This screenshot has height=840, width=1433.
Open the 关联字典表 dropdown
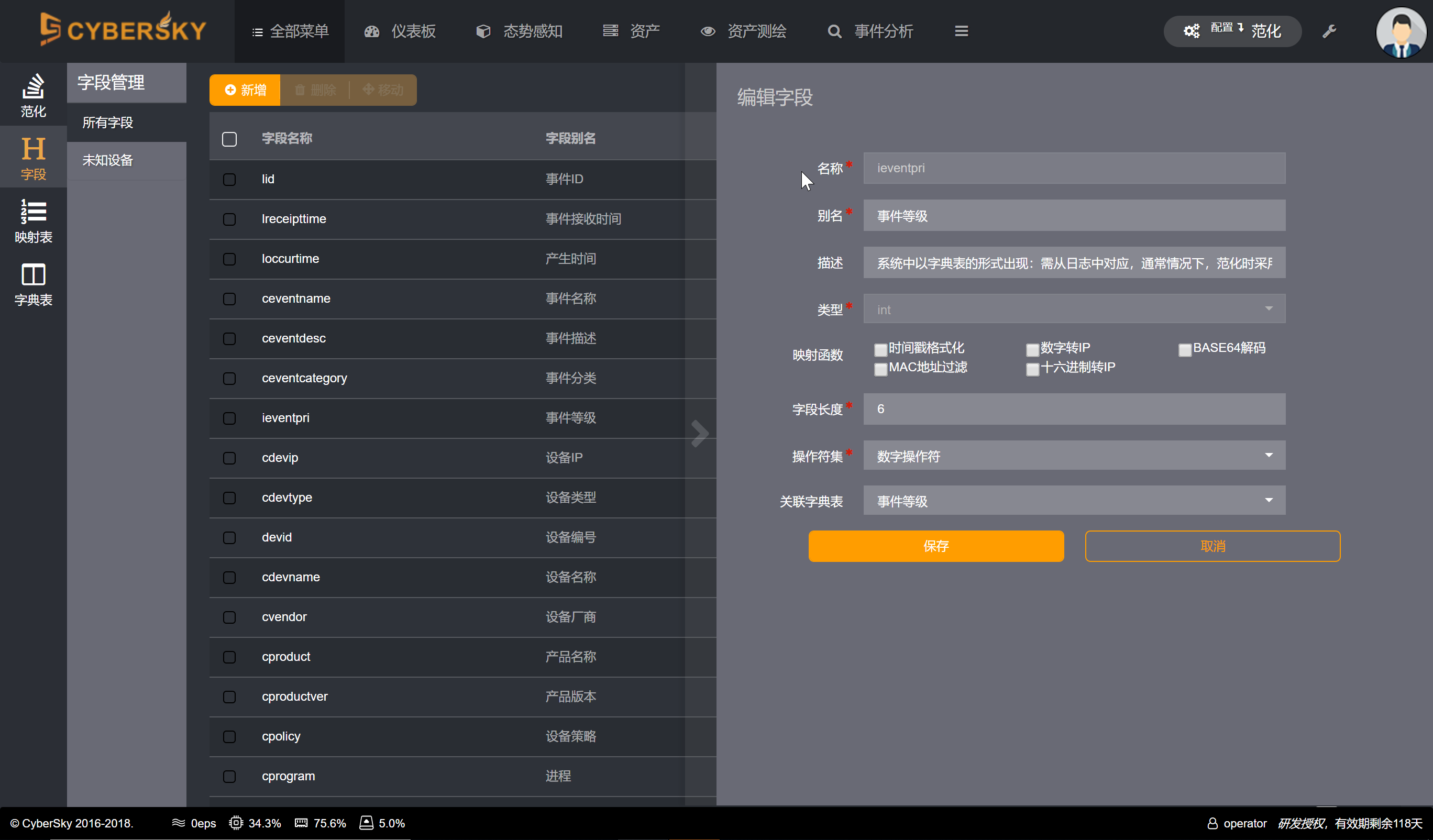click(1074, 501)
